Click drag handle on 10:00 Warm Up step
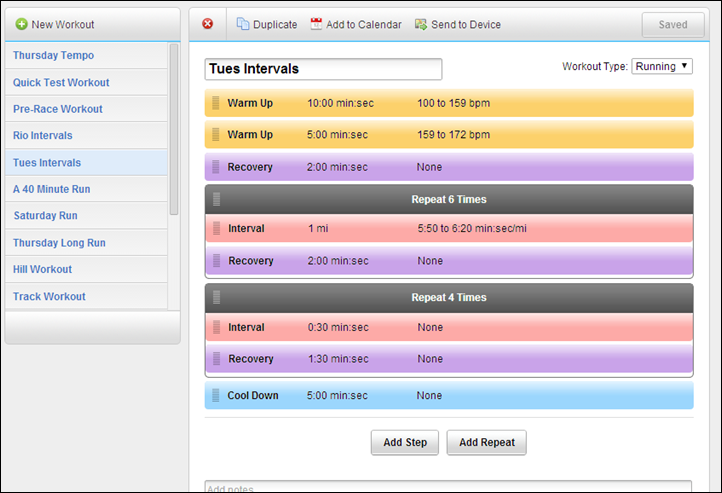 click(215, 103)
